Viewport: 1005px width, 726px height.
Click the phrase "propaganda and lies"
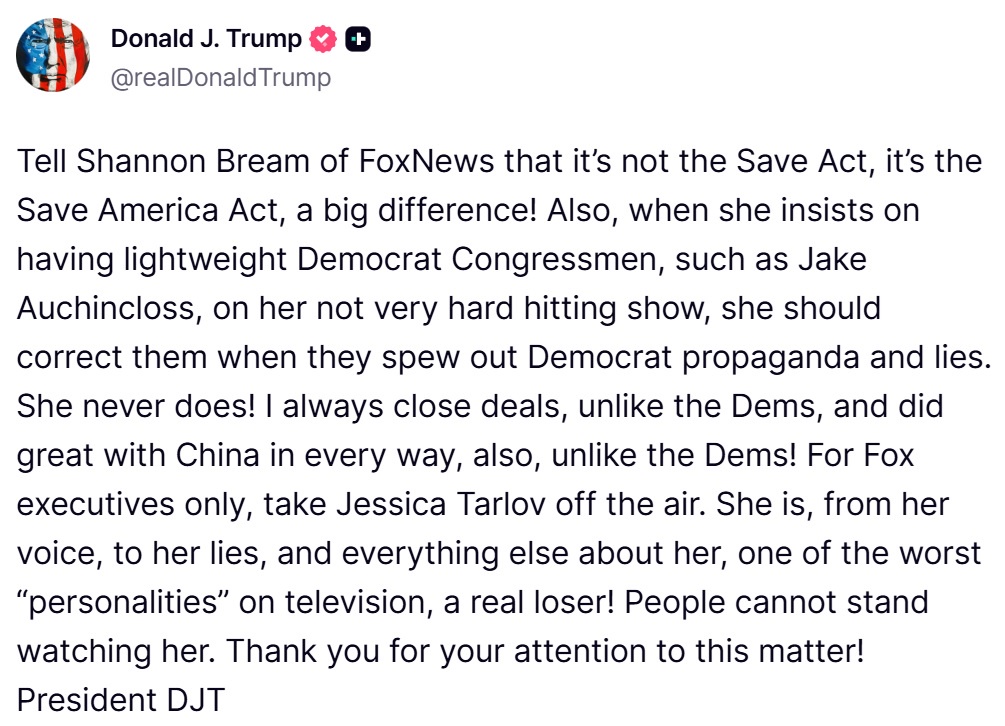click(842, 358)
